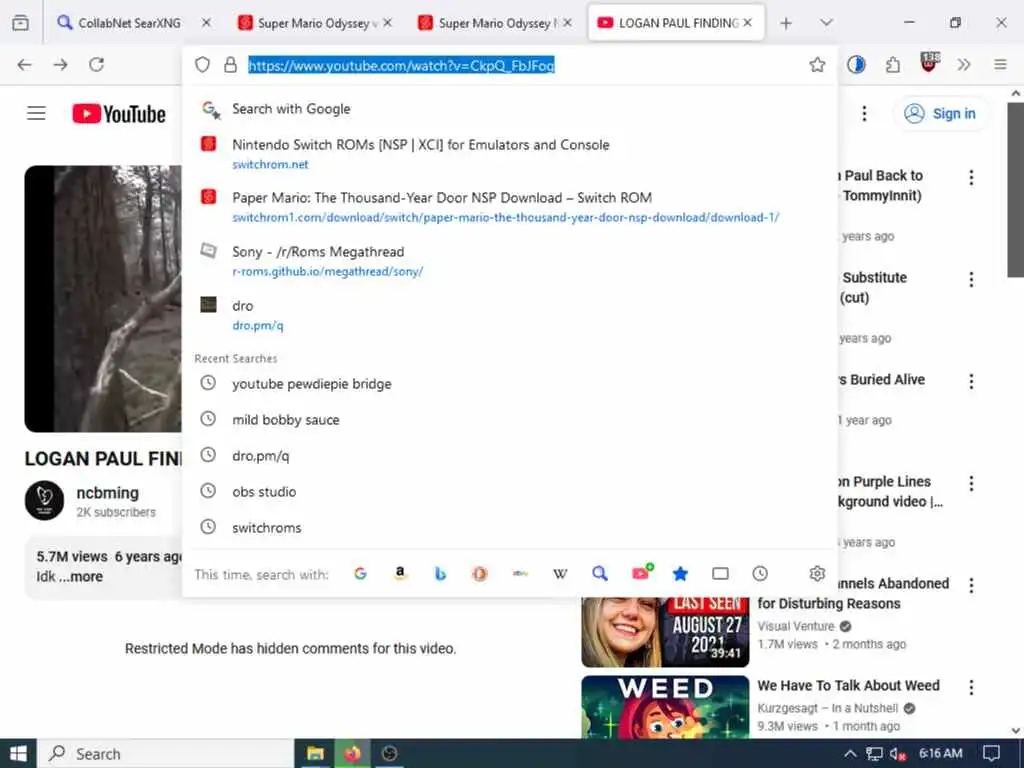
Task: Go to YouTube home via the logo
Action: [119, 114]
